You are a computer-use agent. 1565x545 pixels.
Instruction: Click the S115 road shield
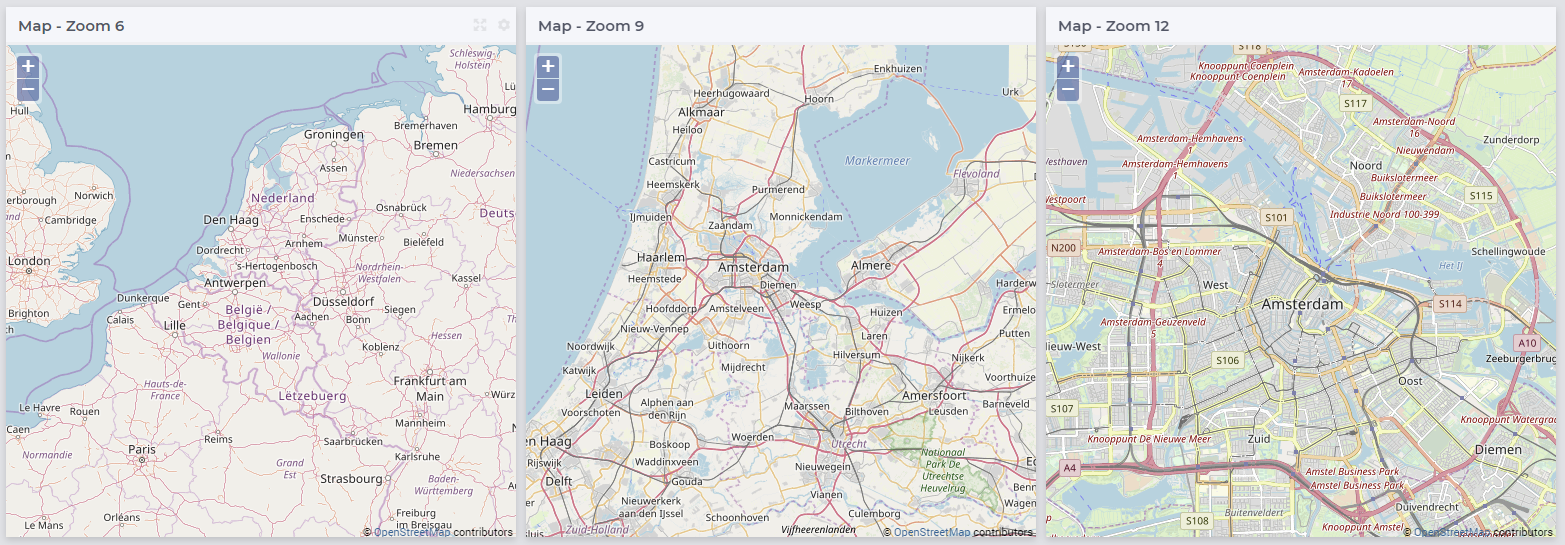pyautogui.click(x=1481, y=196)
